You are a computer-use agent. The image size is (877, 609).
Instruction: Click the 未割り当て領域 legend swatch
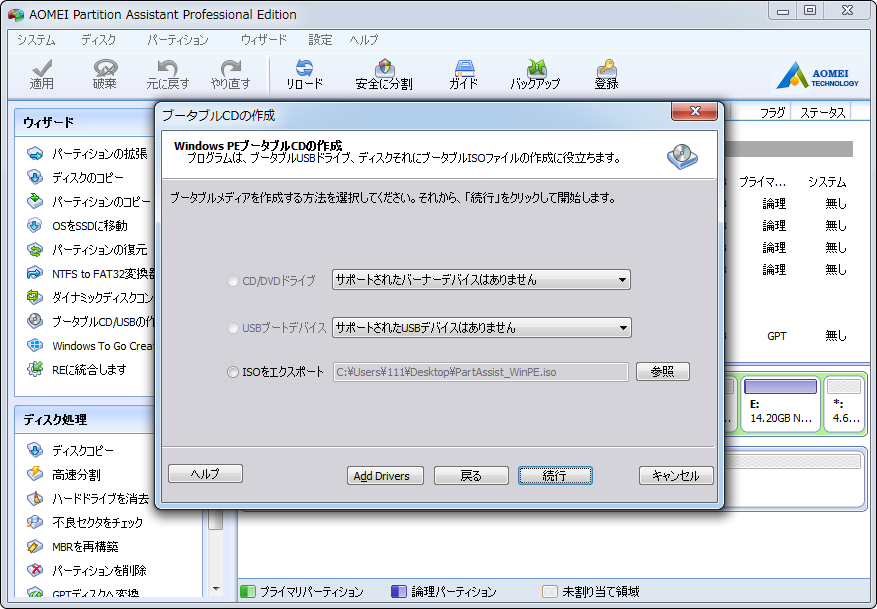(x=550, y=592)
